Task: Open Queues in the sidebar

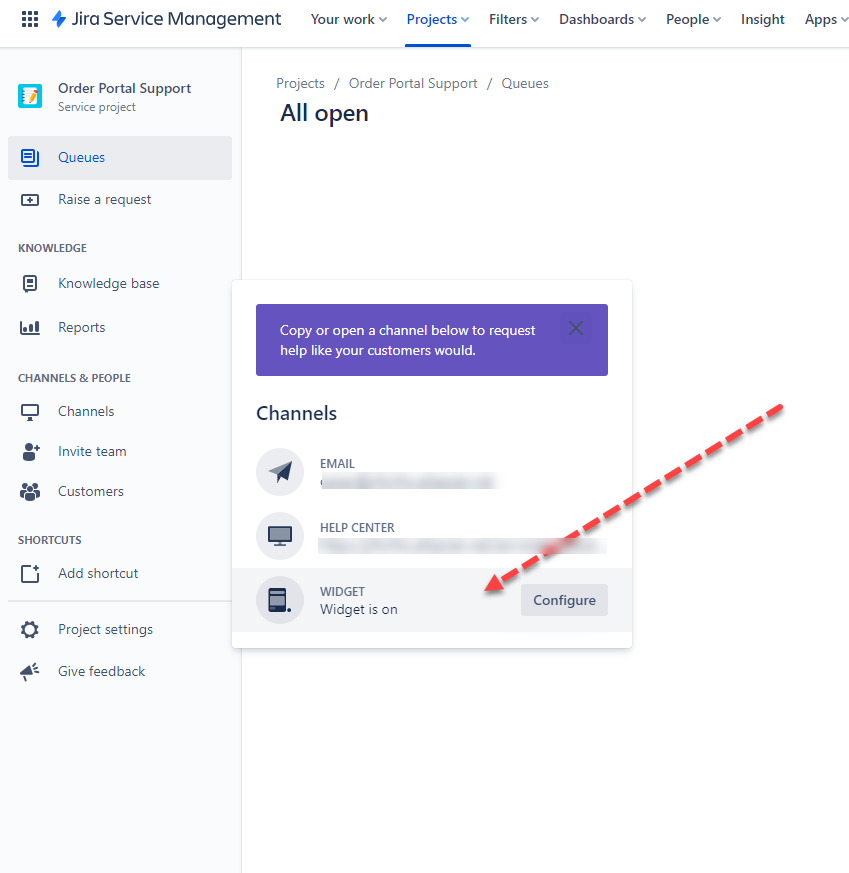Action: [x=120, y=158]
